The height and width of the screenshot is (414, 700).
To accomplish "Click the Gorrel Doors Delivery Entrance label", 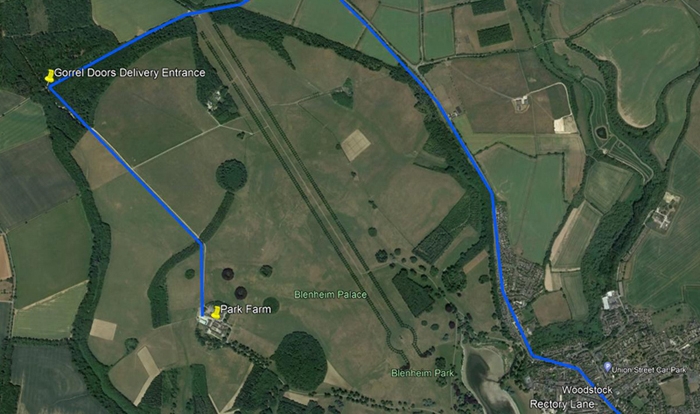I will pos(130,73).
